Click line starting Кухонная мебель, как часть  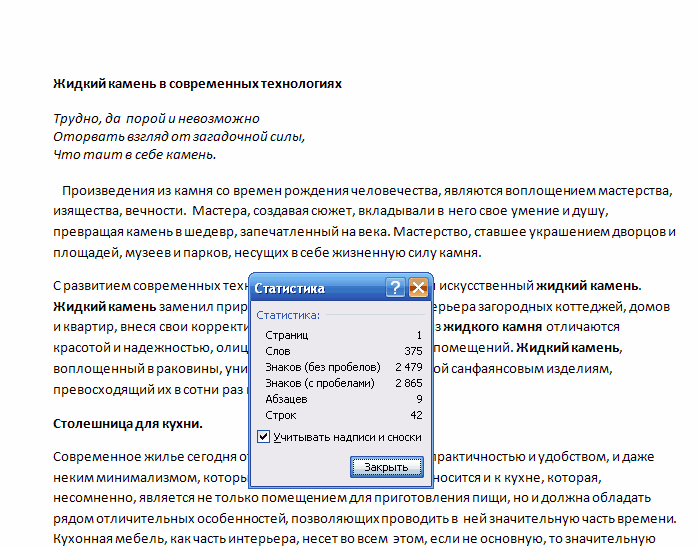click(354, 538)
